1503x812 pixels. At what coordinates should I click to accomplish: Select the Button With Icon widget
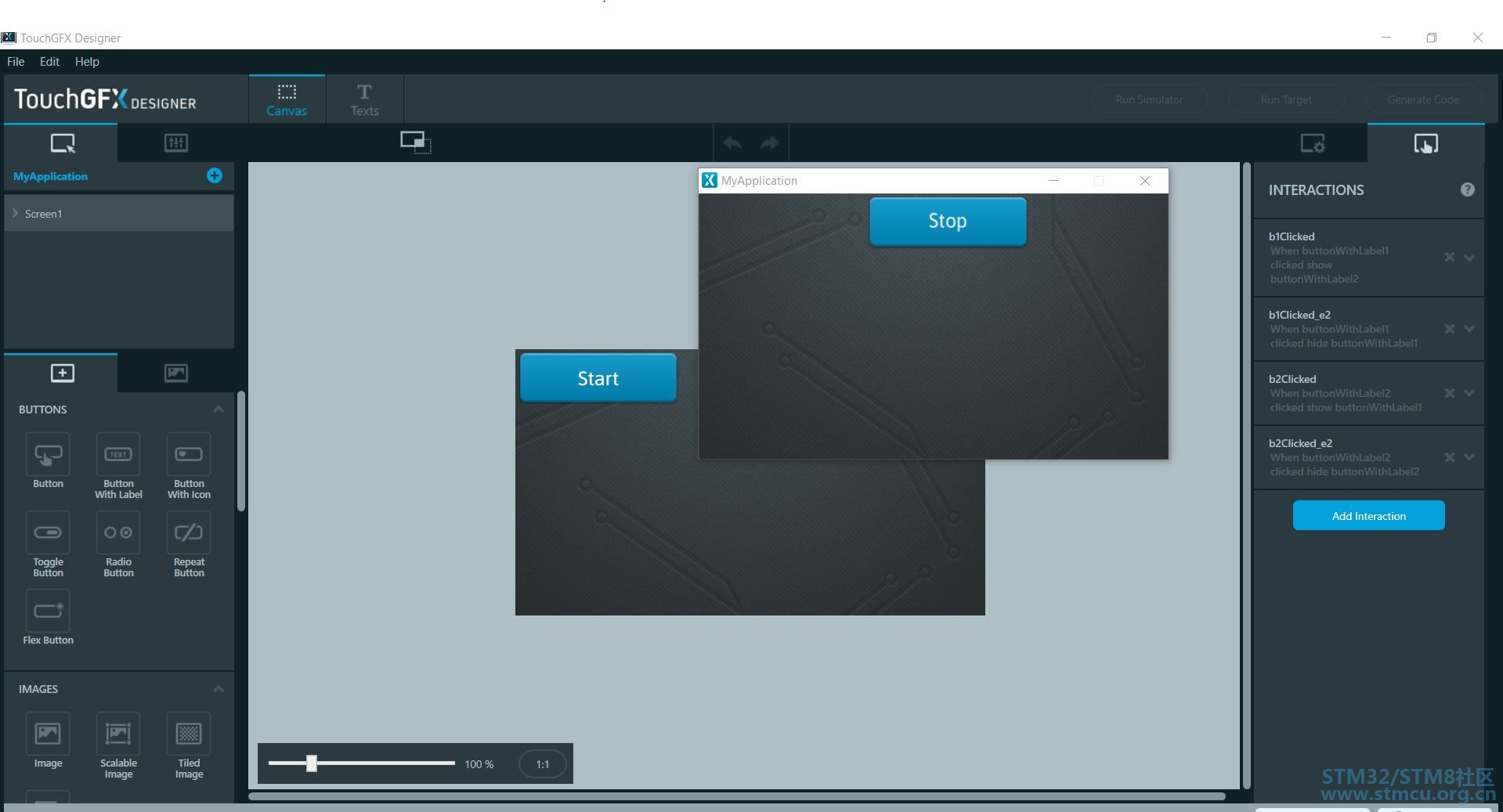point(189,466)
